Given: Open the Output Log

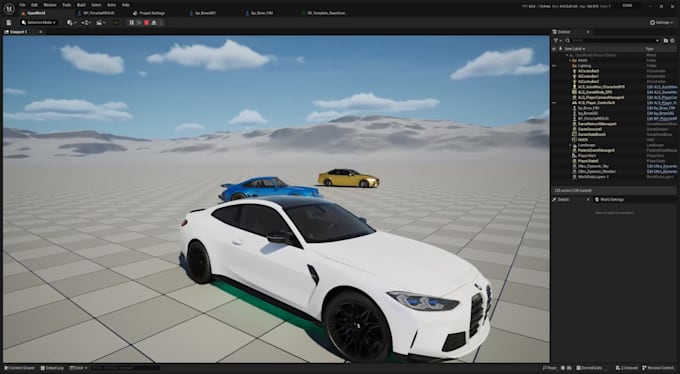Looking at the screenshot, I should [52, 368].
